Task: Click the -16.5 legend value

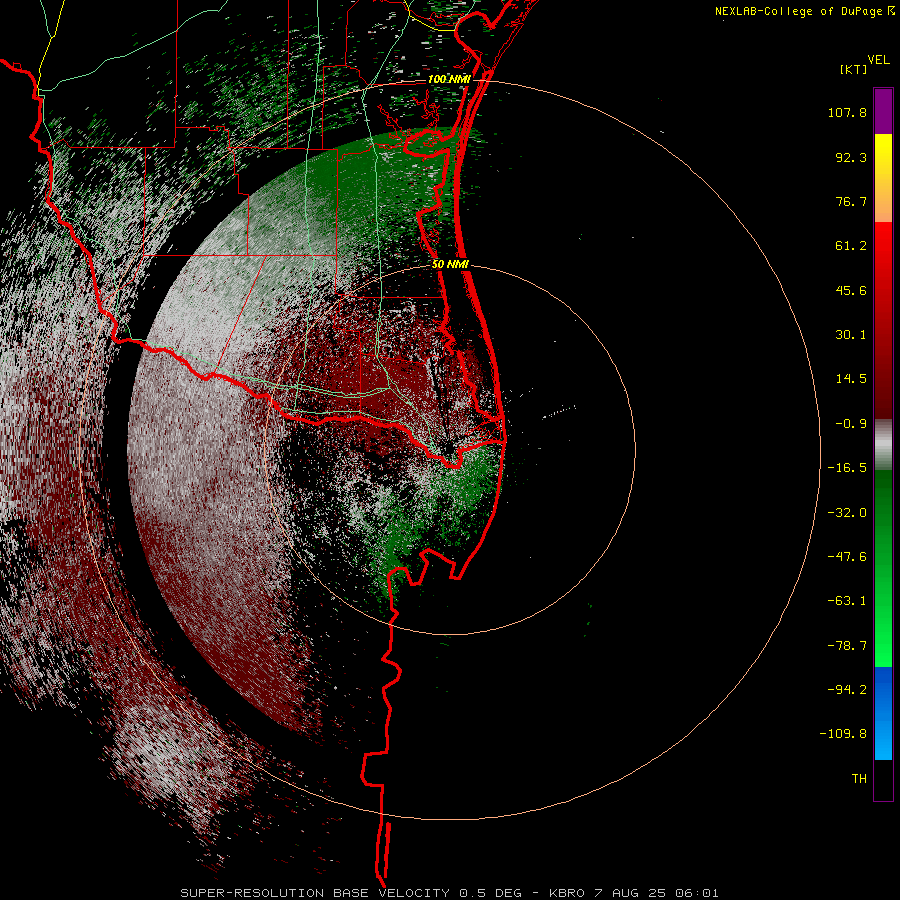Action: coord(847,468)
